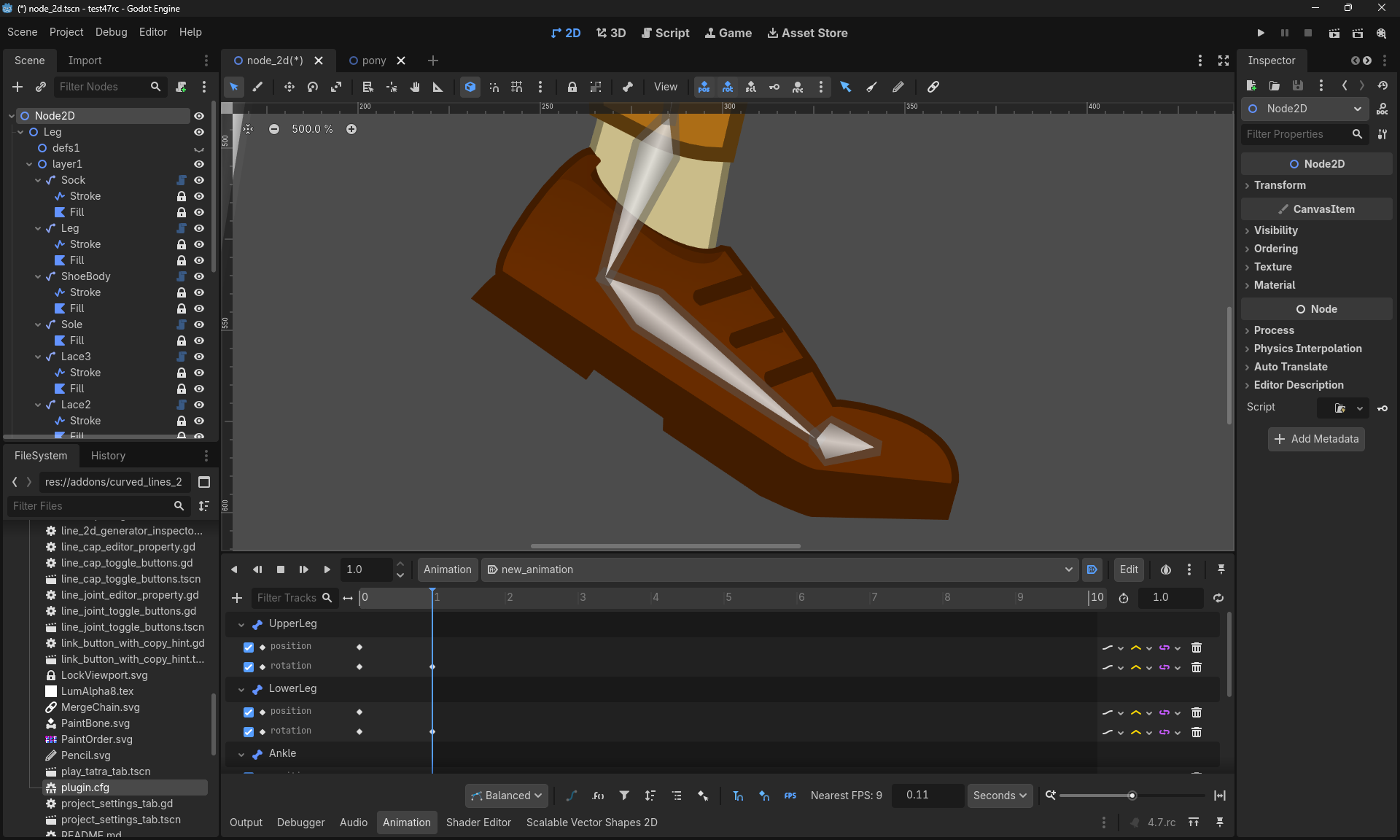Viewport: 1400px width, 840px height.
Task: Switch to the Script workspace
Action: pos(665,33)
